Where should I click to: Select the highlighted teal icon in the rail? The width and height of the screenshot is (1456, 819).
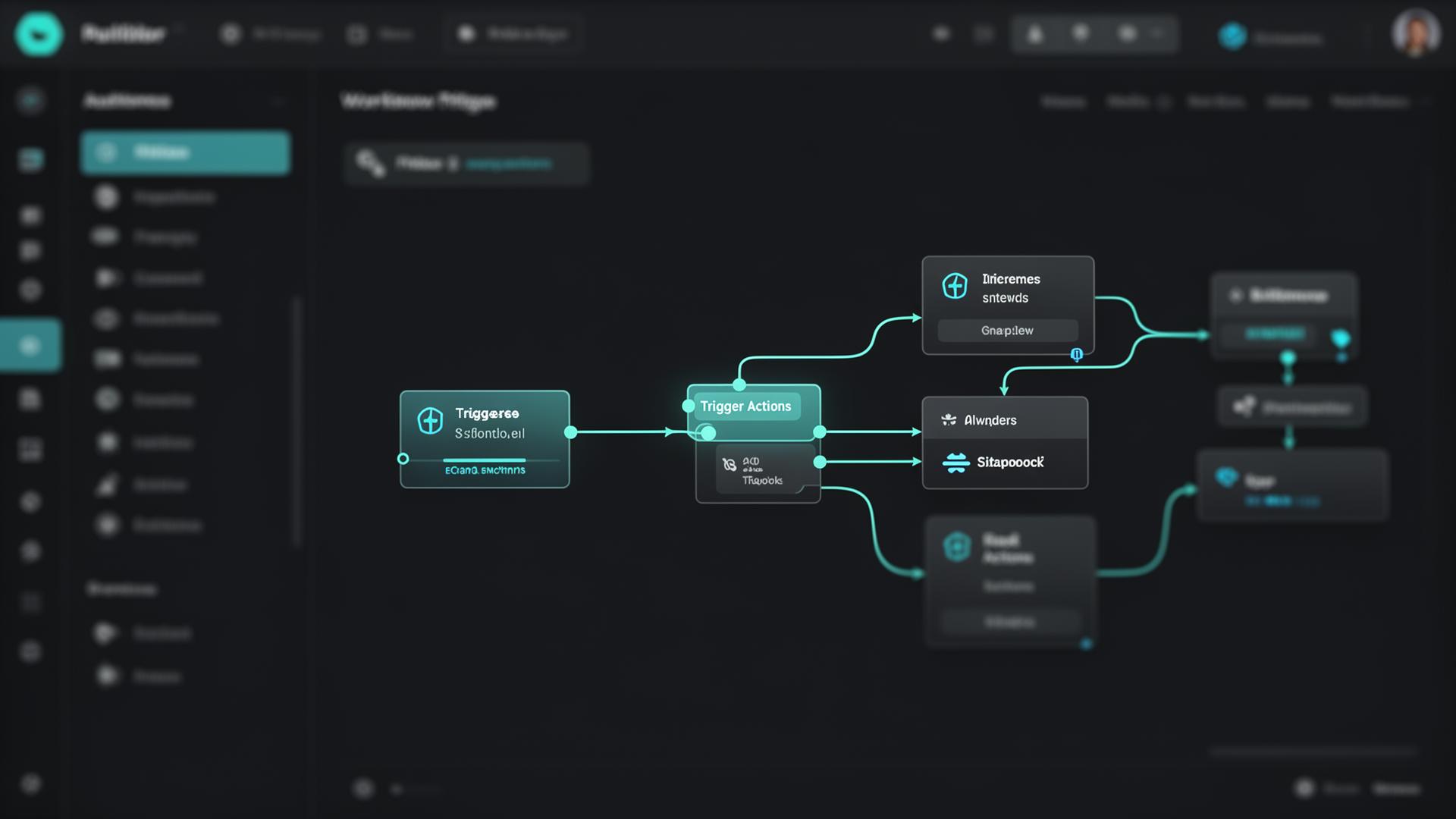[x=30, y=346]
